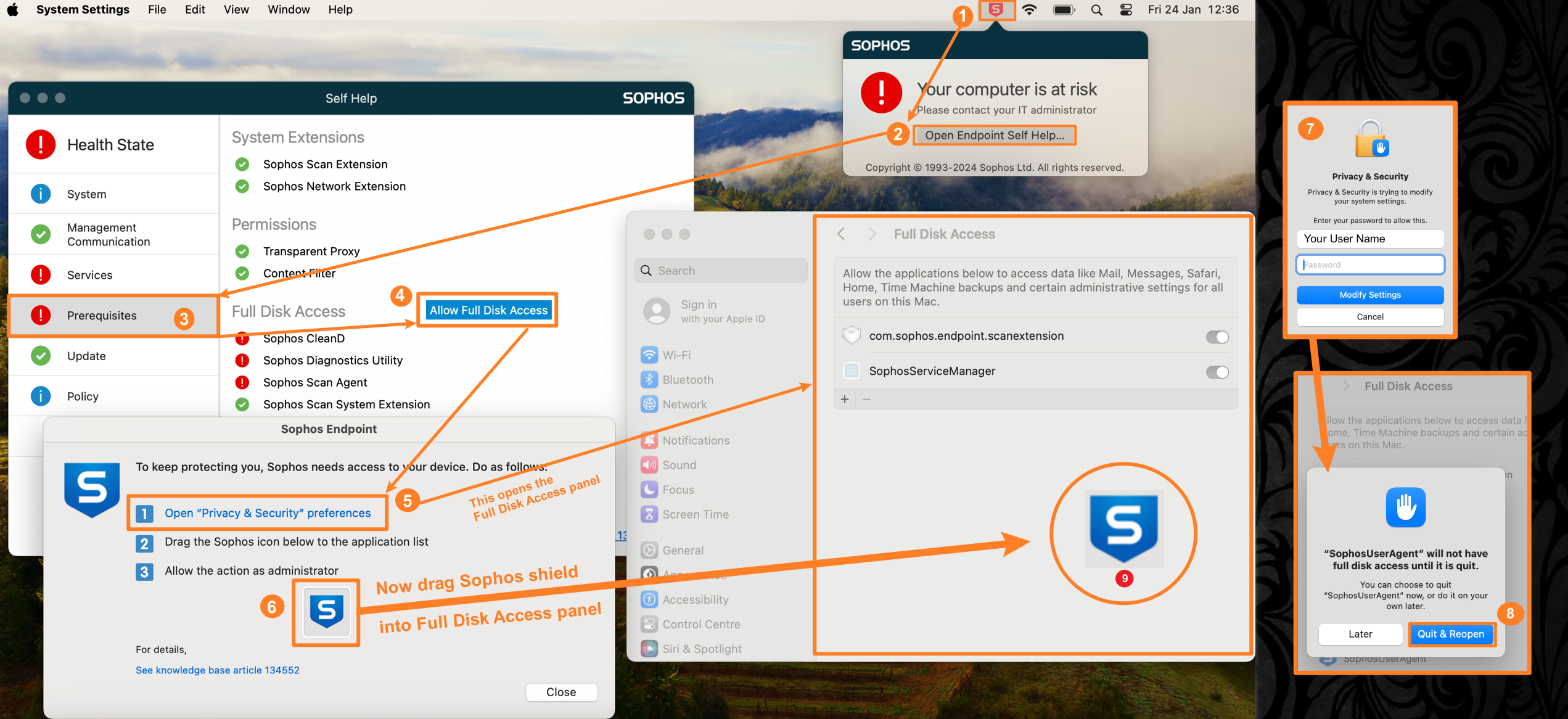
Task: Open Notifications in System Settings sidebar
Action: pos(685,440)
